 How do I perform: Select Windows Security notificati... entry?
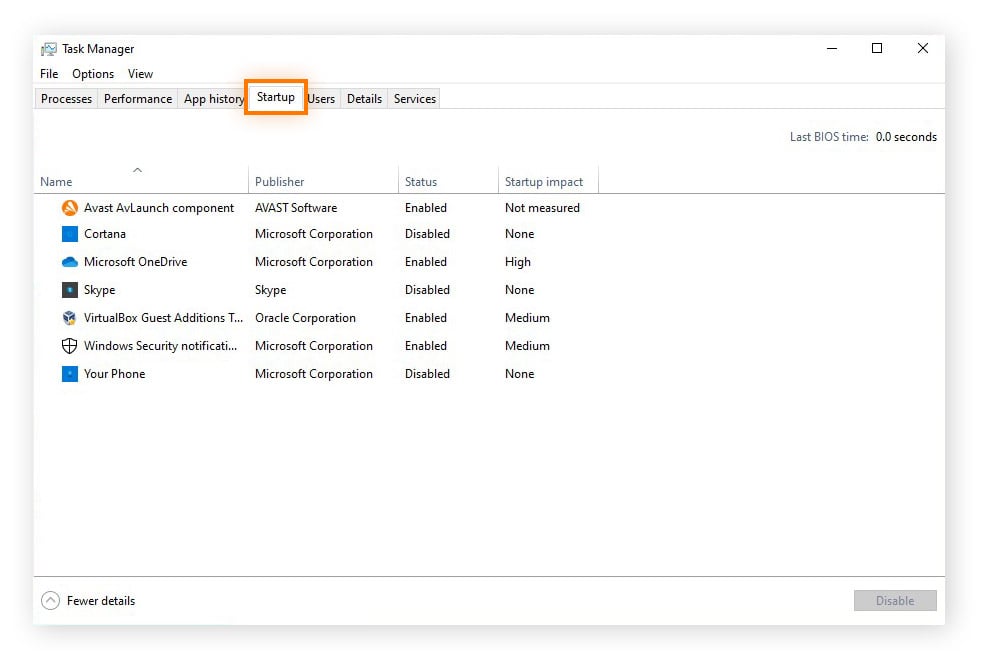pyautogui.click(x=161, y=345)
